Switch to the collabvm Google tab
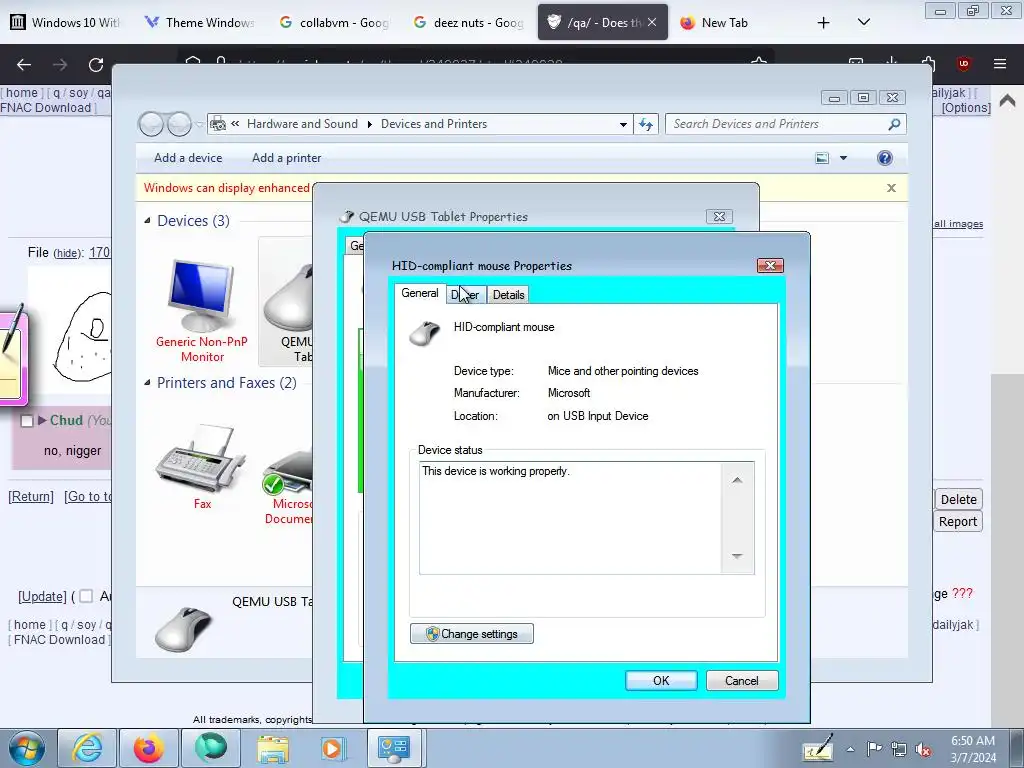The image size is (1024, 768). [x=334, y=23]
